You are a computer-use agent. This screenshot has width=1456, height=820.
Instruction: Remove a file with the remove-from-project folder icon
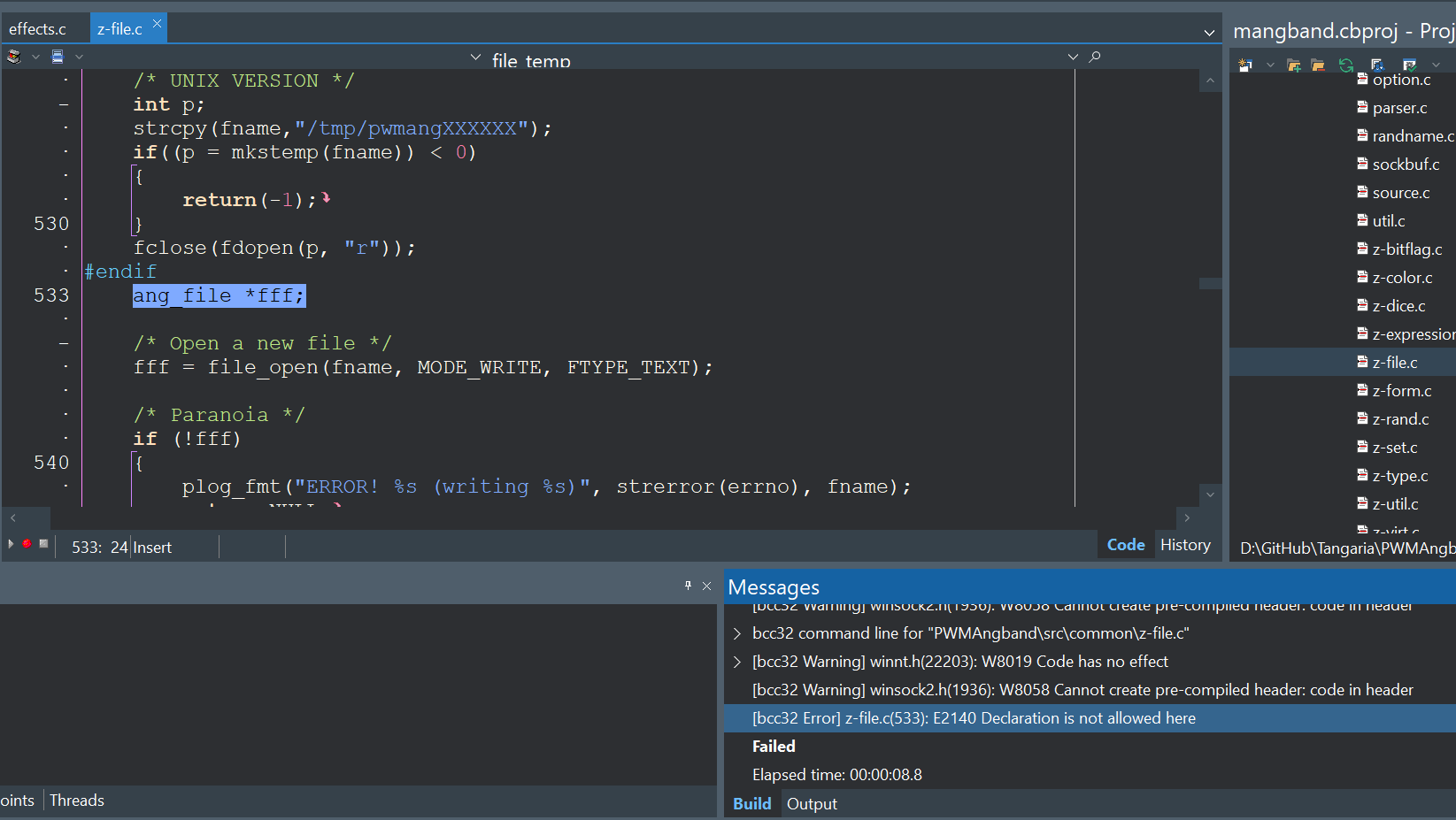(x=1318, y=65)
